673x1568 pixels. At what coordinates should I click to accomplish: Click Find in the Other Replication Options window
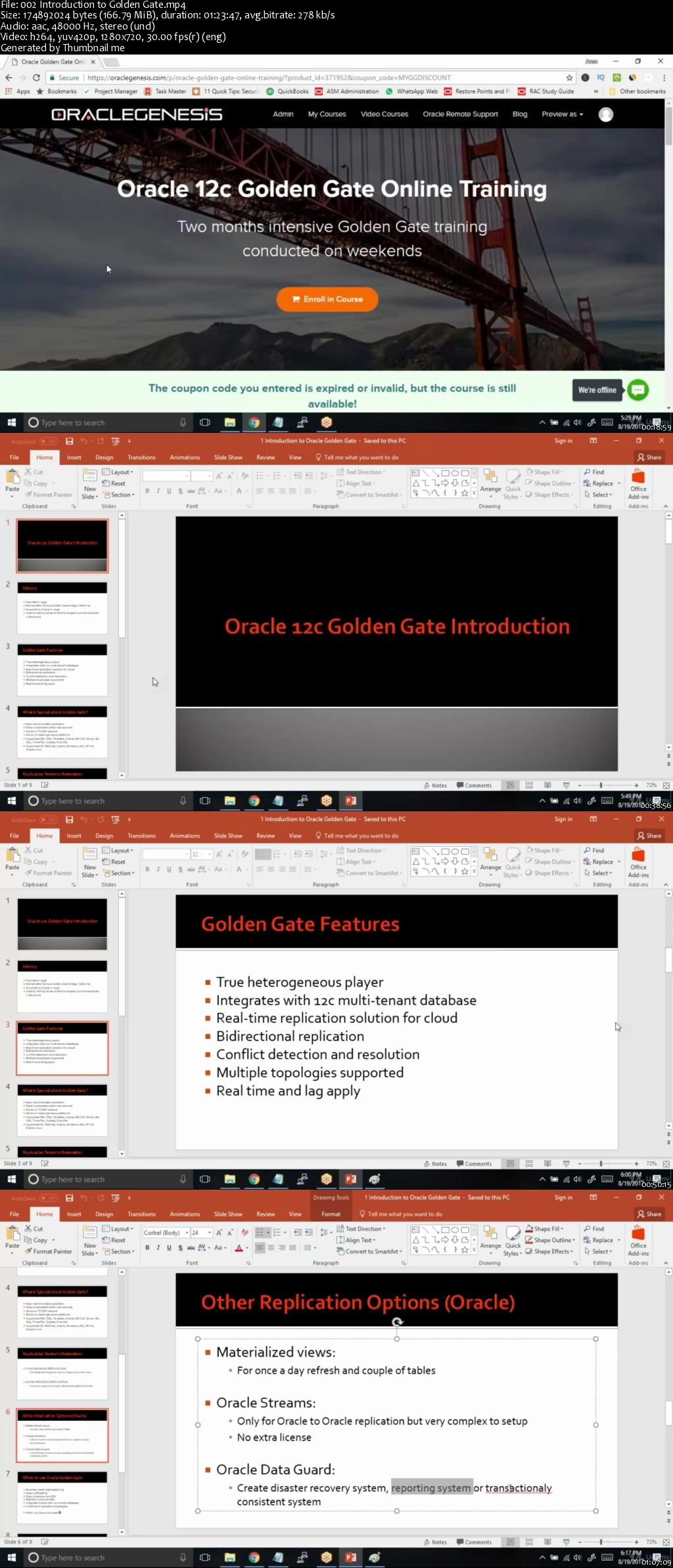tap(594, 1228)
